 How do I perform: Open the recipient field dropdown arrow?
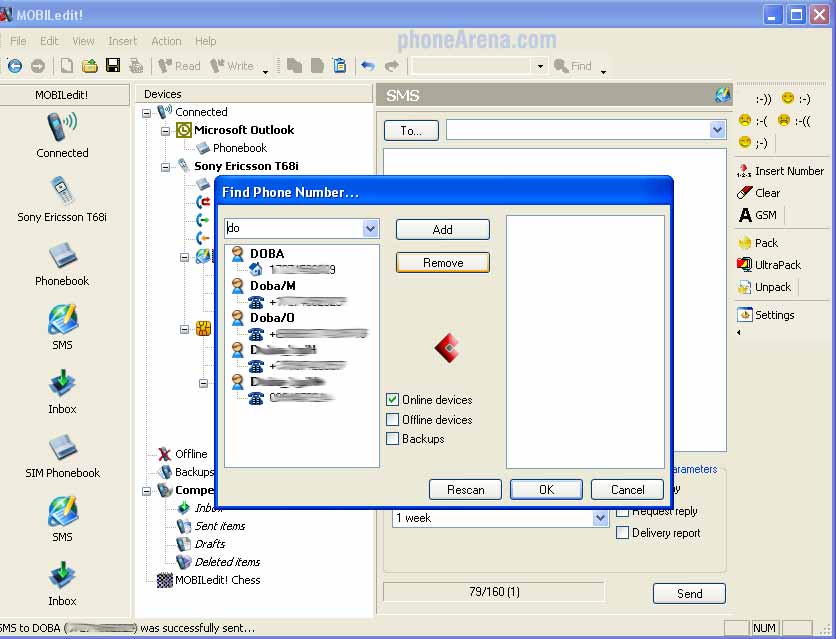pos(717,130)
